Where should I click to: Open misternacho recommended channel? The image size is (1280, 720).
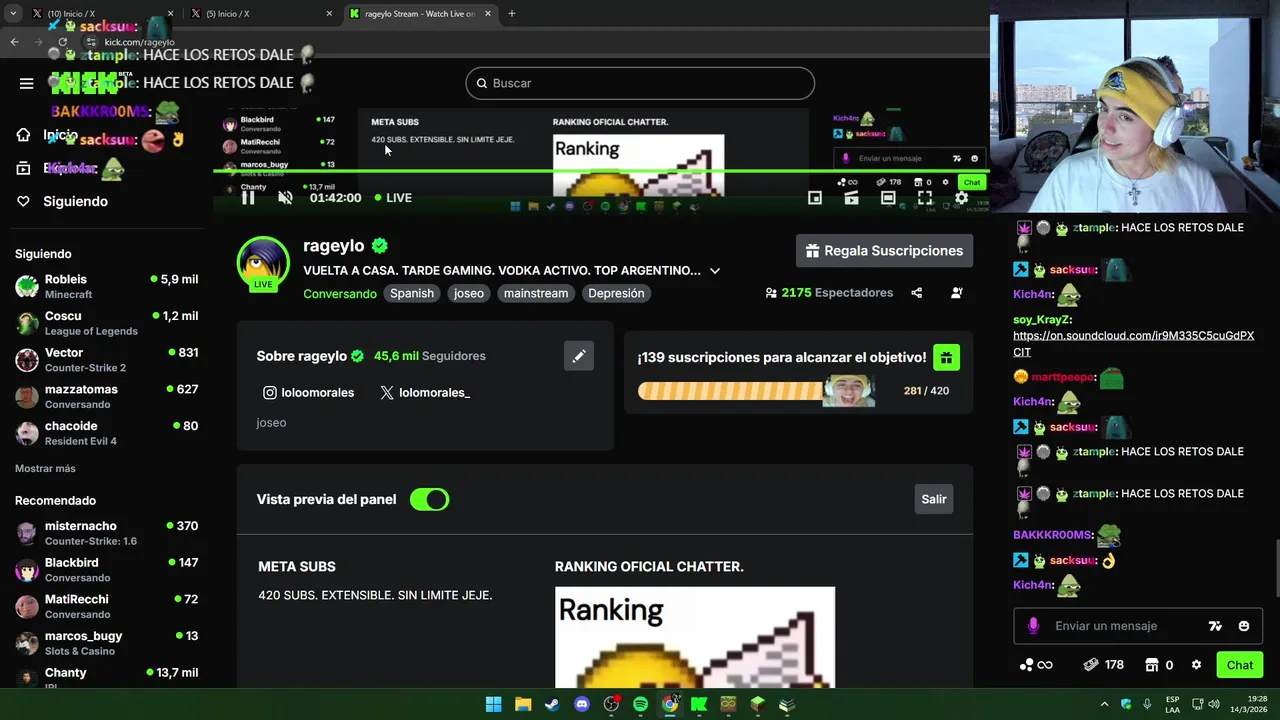[107, 533]
